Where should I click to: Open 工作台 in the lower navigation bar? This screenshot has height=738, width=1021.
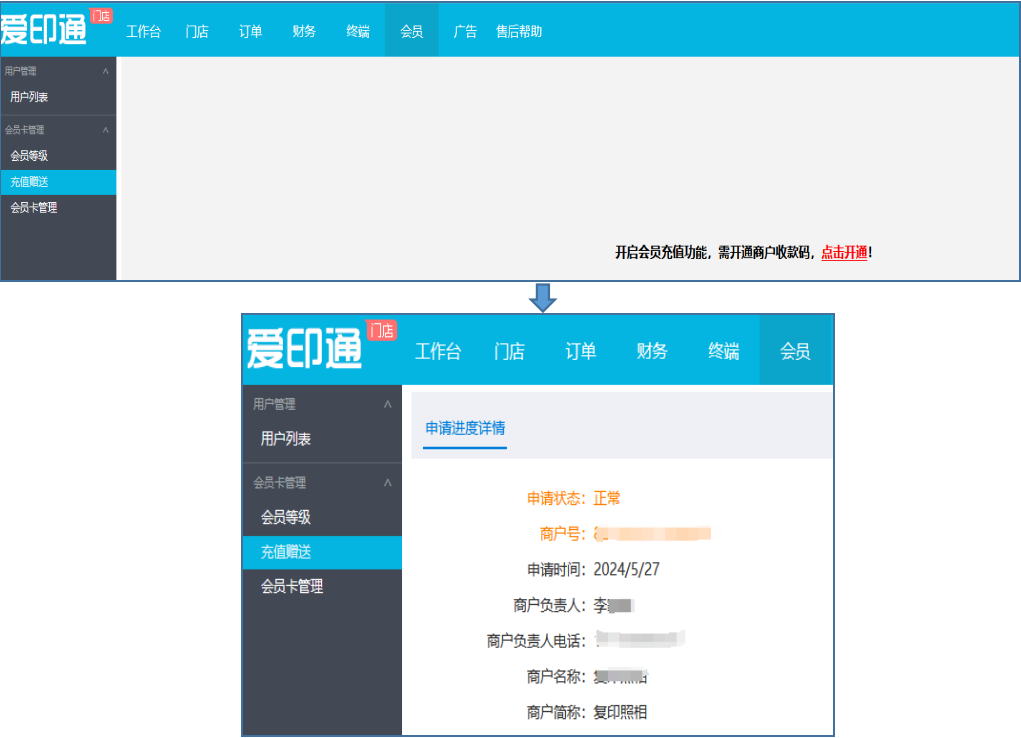[438, 351]
